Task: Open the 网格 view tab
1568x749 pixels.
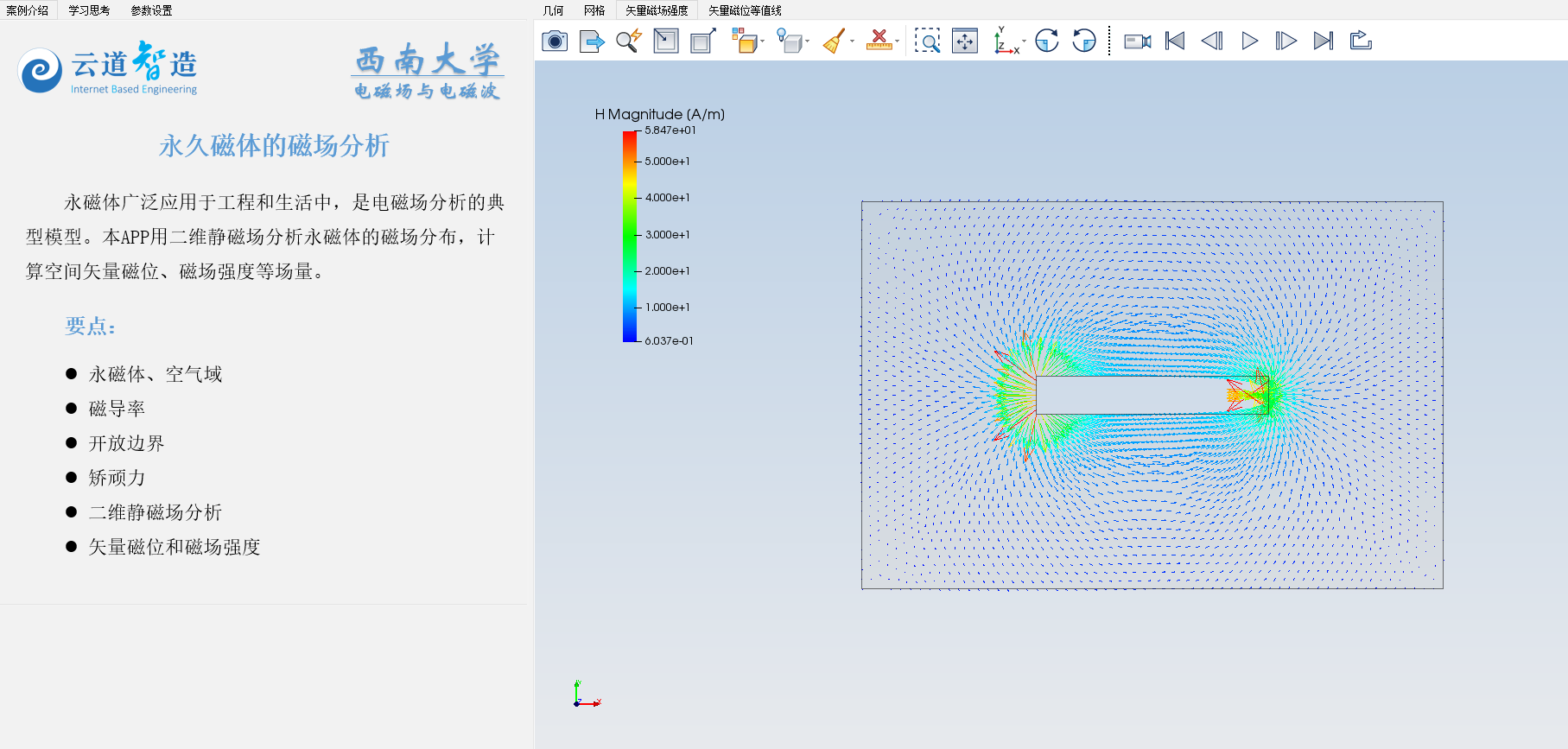Action: point(594,10)
